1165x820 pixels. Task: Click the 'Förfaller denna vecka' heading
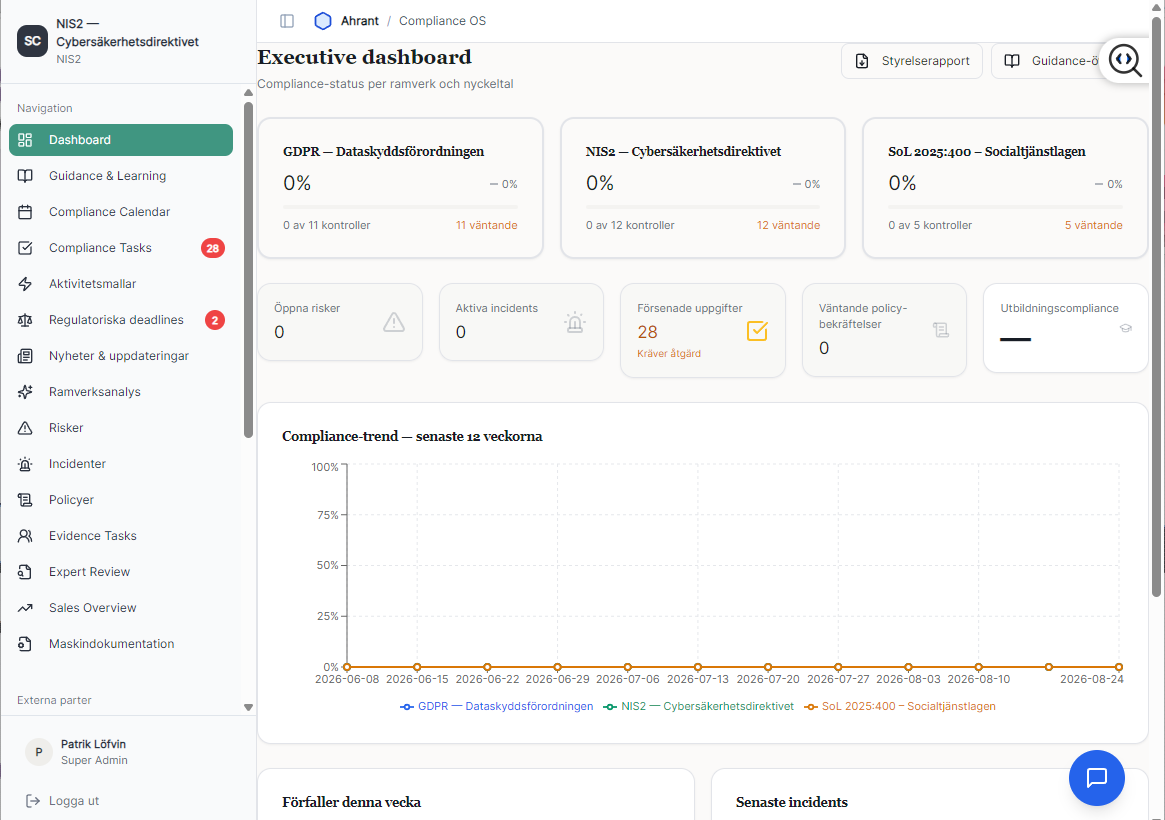coord(351,802)
